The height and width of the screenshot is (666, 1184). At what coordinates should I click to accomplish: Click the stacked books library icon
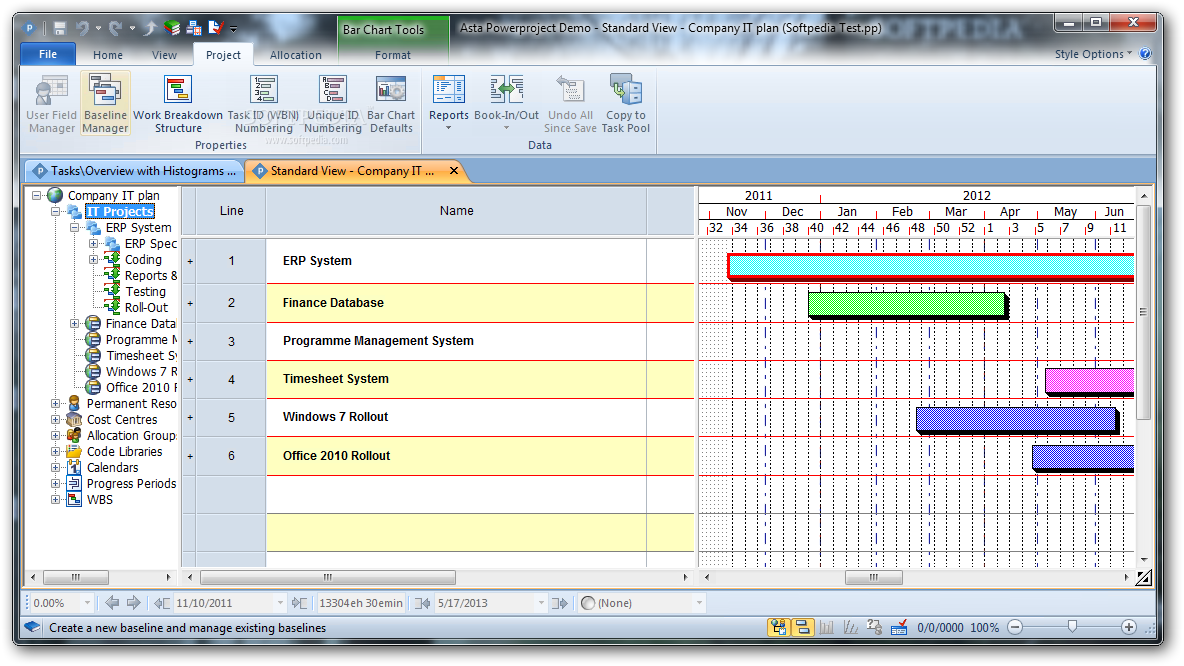[172, 29]
